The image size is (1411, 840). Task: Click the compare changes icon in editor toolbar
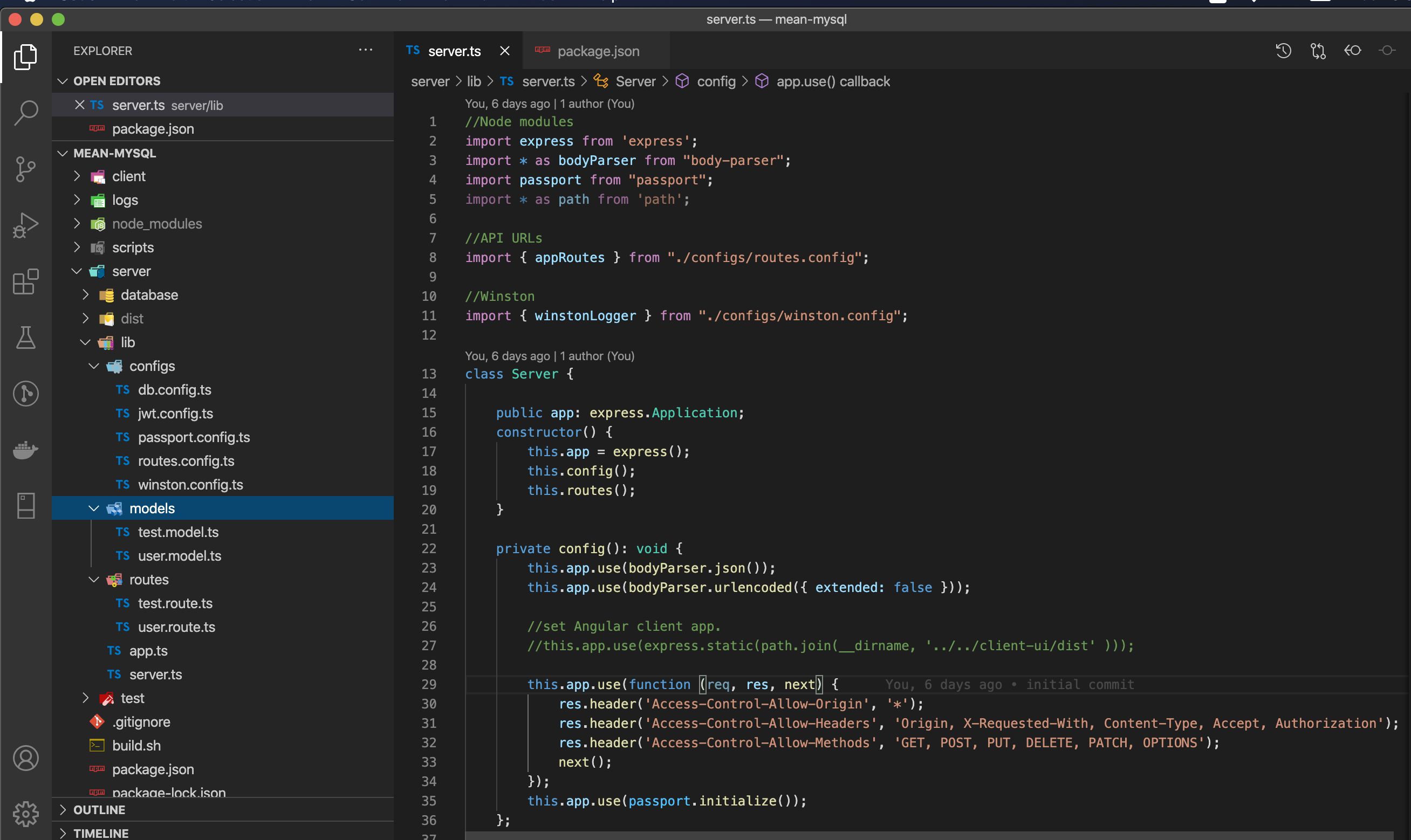pyautogui.click(x=1318, y=51)
